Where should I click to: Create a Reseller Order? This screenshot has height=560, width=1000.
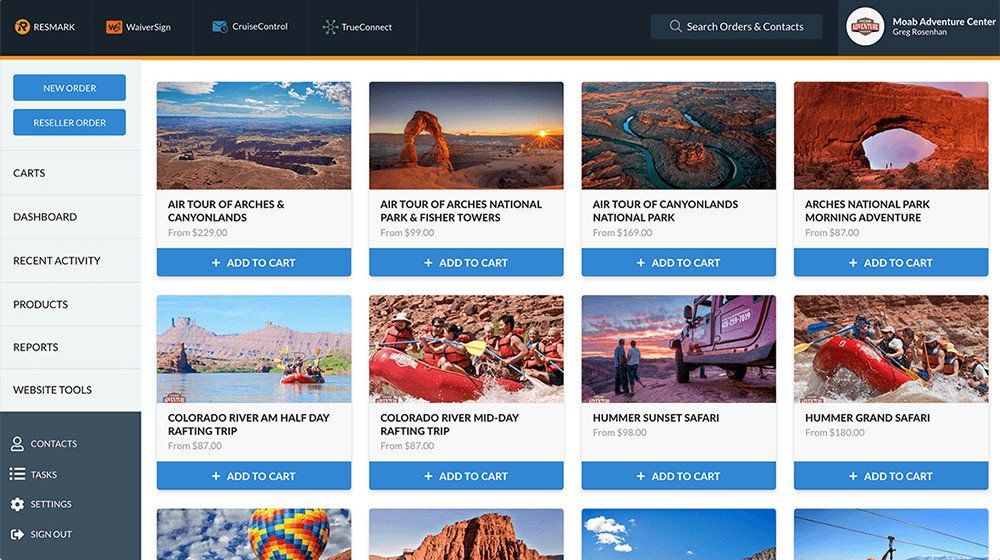70,122
